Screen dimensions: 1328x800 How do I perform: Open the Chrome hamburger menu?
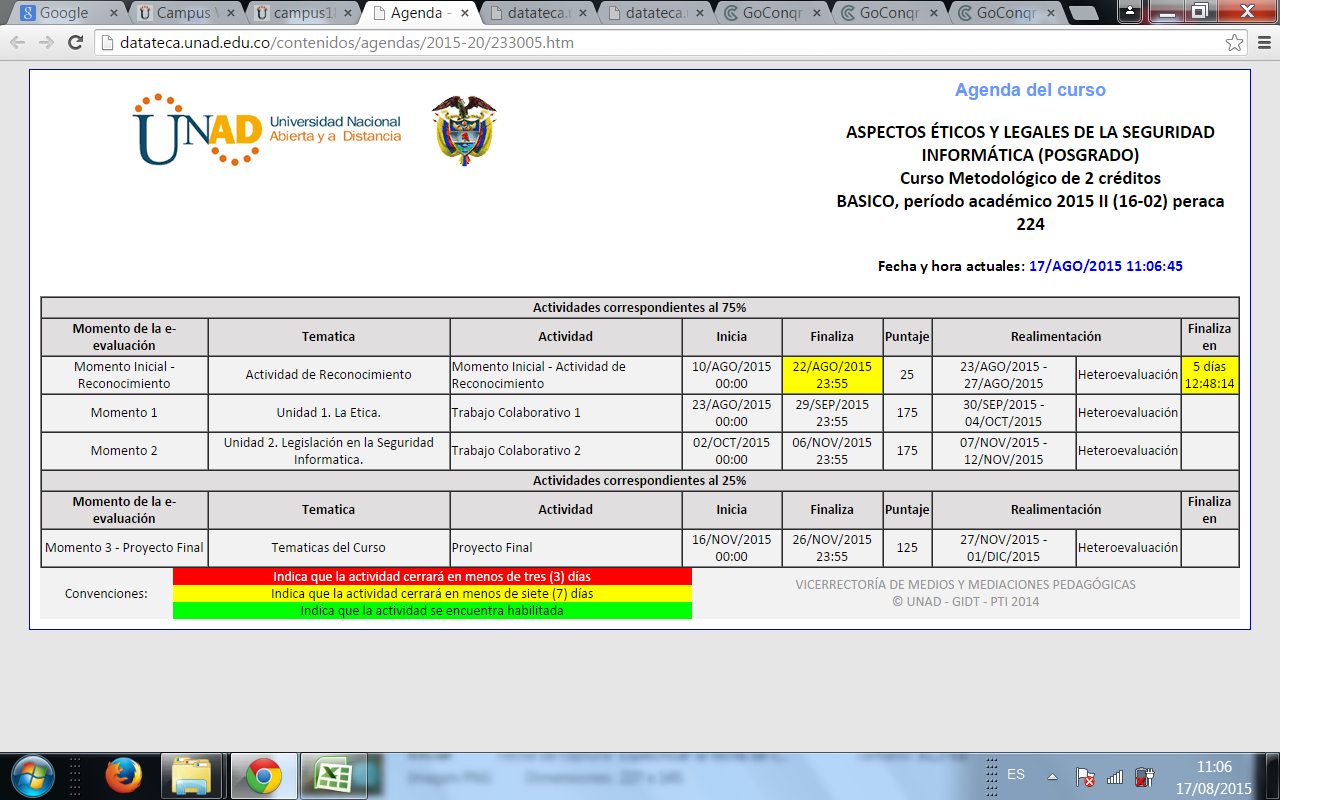click(x=1264, y=43)
